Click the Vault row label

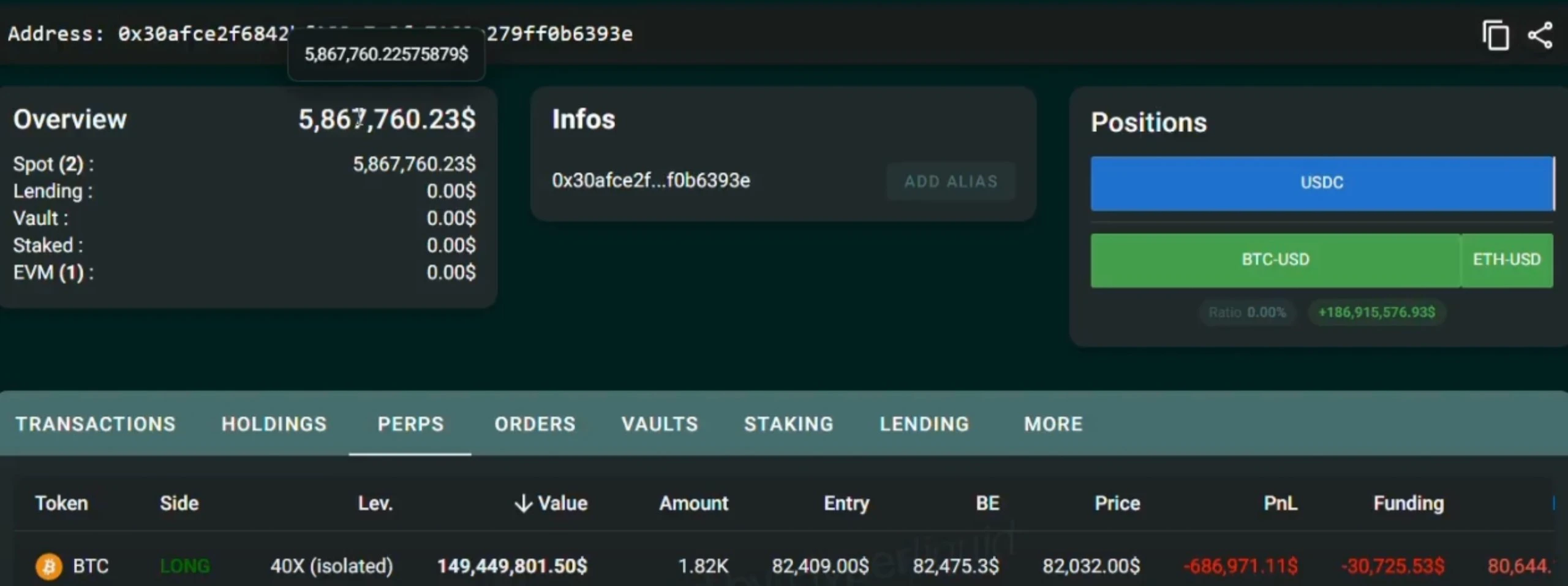click(40, 218)
